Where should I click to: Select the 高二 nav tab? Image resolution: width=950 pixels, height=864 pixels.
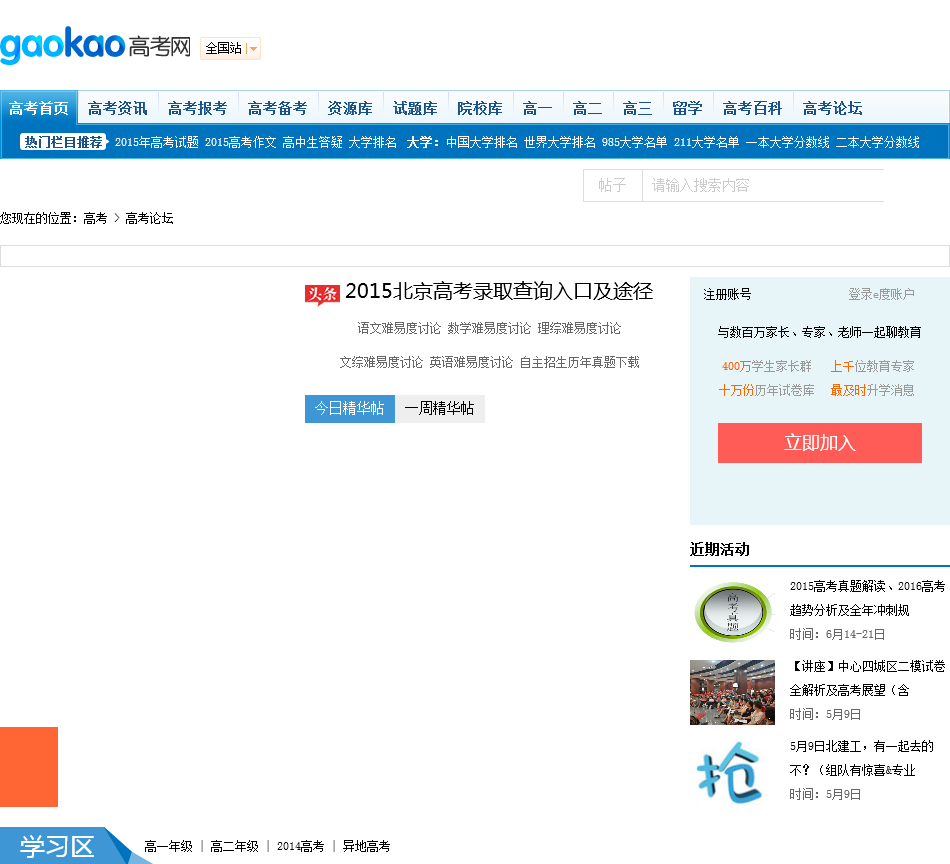[588, 108]
